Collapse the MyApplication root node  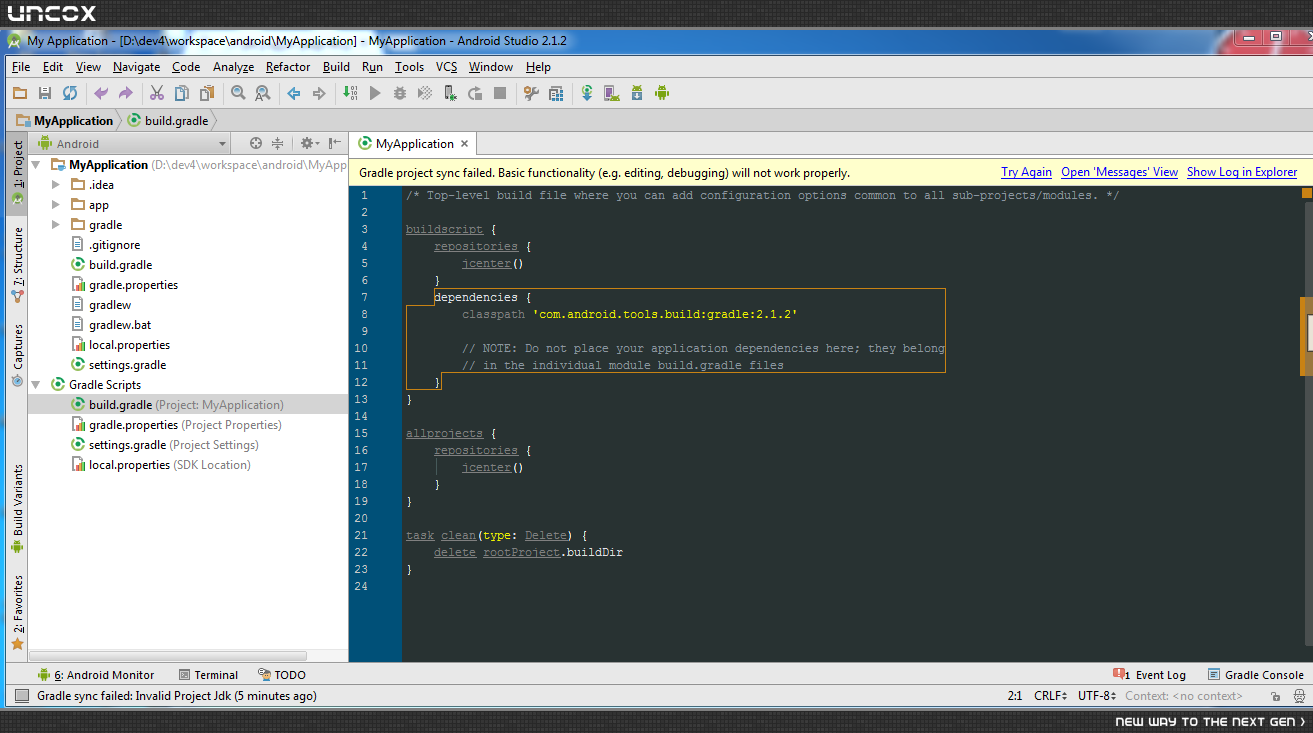click(36, 165)
